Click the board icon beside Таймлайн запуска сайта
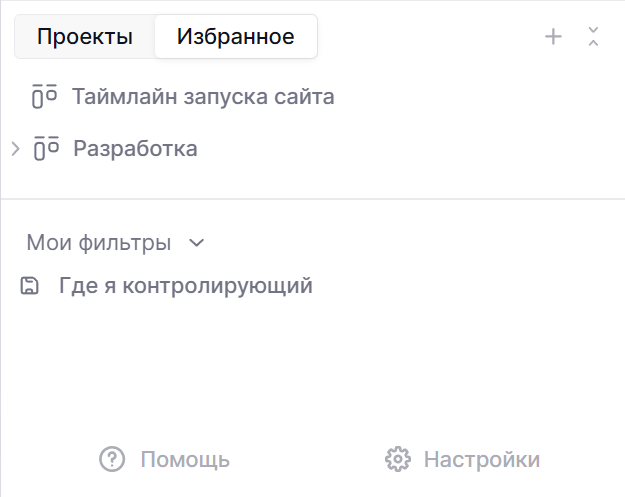This screenshot has height=497, width=625. pyautogui.click(x=44, y=97)
